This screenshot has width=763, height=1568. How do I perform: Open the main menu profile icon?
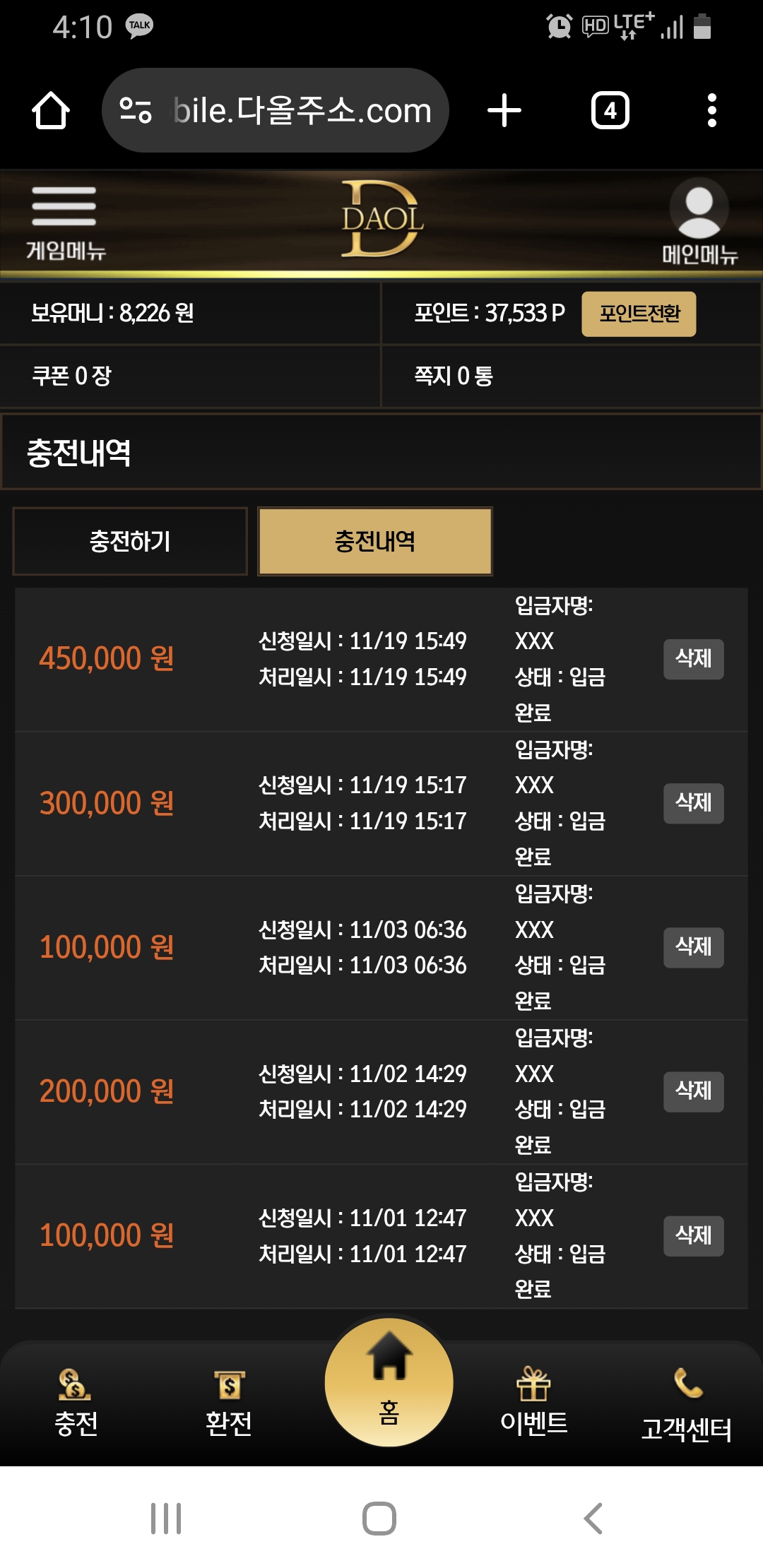[x=699, y=209]
